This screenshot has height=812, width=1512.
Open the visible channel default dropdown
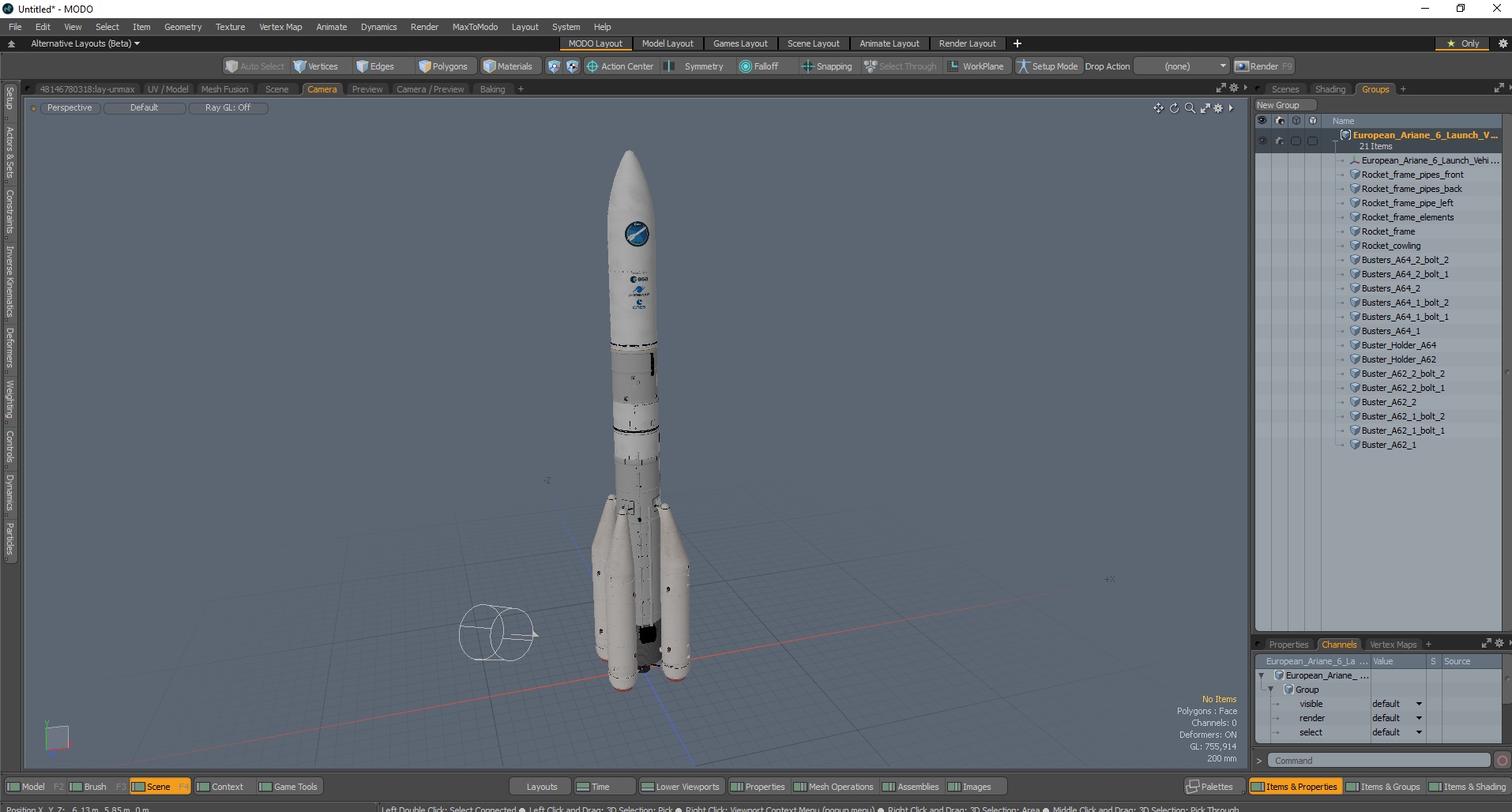point(1397,704)
